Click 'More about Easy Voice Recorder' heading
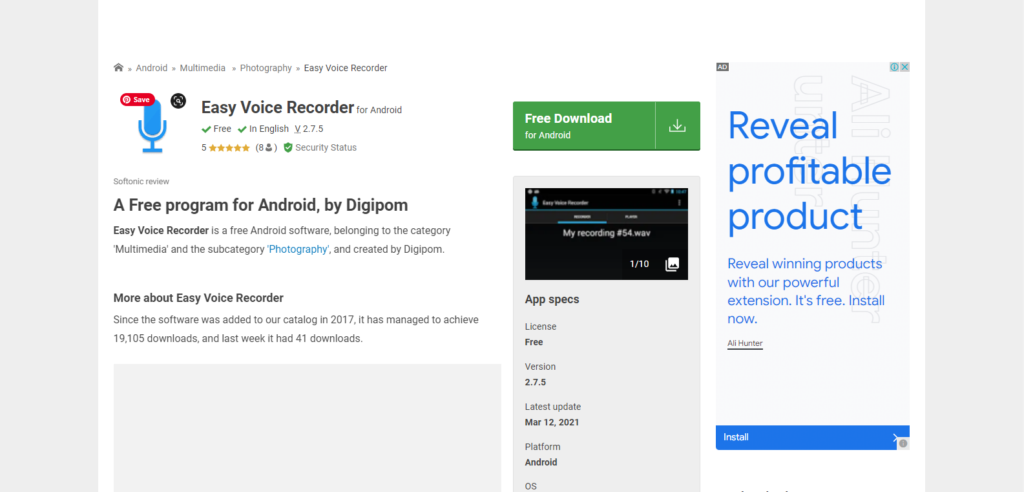The height and width of the screenshot is (492, 1024). (199, 298)
